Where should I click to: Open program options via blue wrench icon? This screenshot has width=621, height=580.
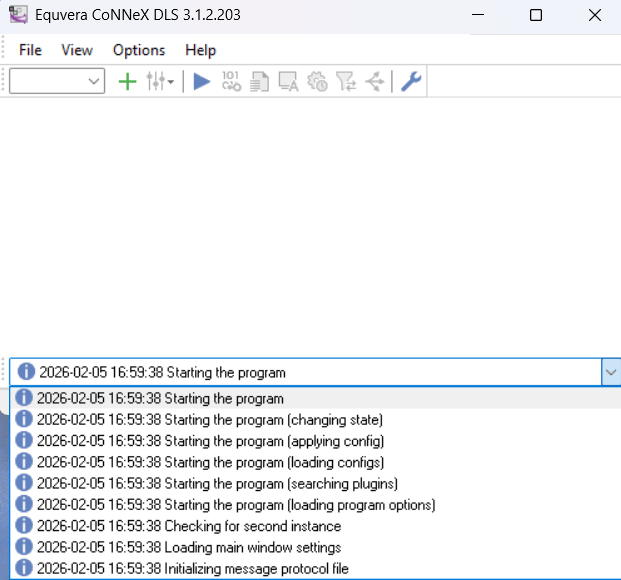click(411, 82)
